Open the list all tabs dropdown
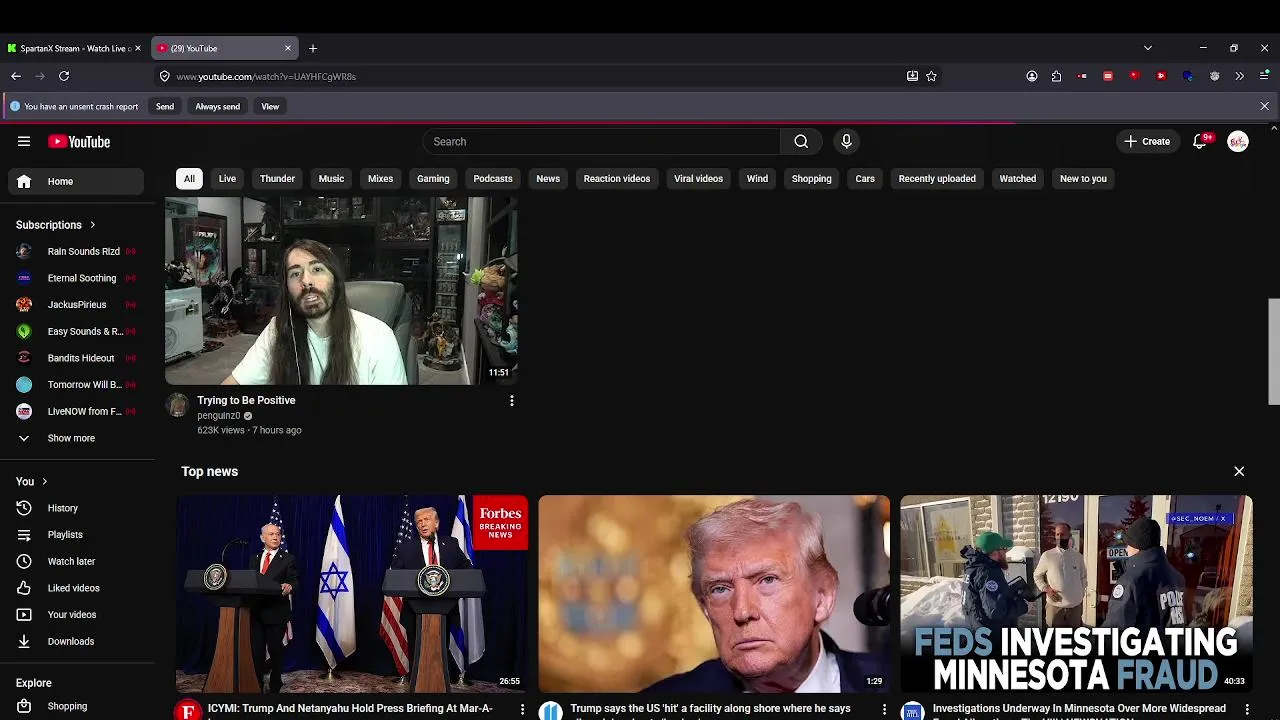This screenshot has width=1280, height=720. pos(1147,48)
